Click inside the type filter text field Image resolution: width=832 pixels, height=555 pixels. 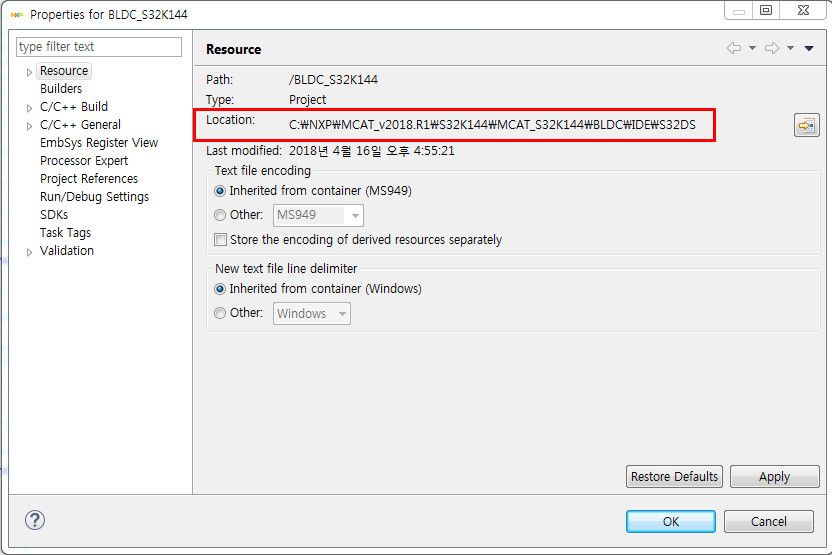click(99, 47)
